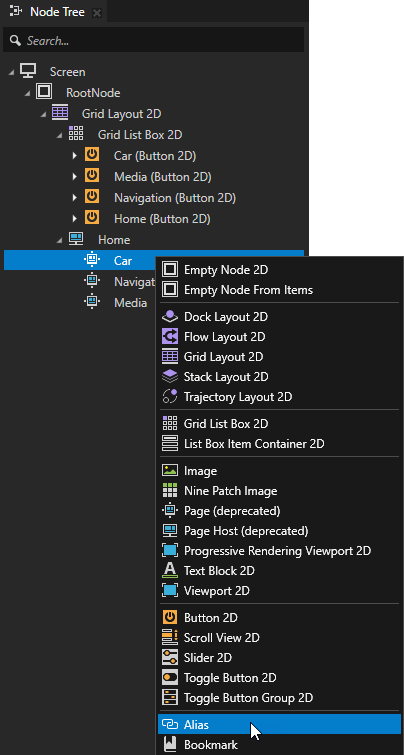Image resolution: width=404 pixels, height=755 pixels.
Task: Select the Navigation (Button 2D) label
Action: tap(175, 197)
